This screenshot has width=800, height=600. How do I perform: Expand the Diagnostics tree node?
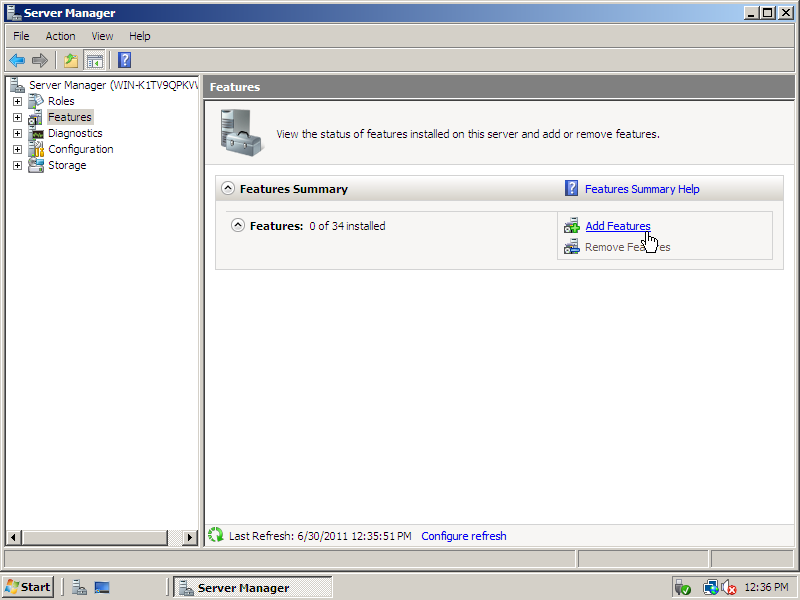pyautogui.click(x=17, y=133)
